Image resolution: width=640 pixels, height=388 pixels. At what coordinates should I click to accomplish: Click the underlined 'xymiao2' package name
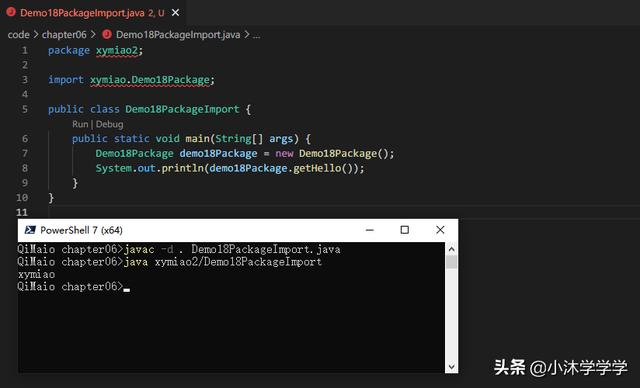click(117, 51)
